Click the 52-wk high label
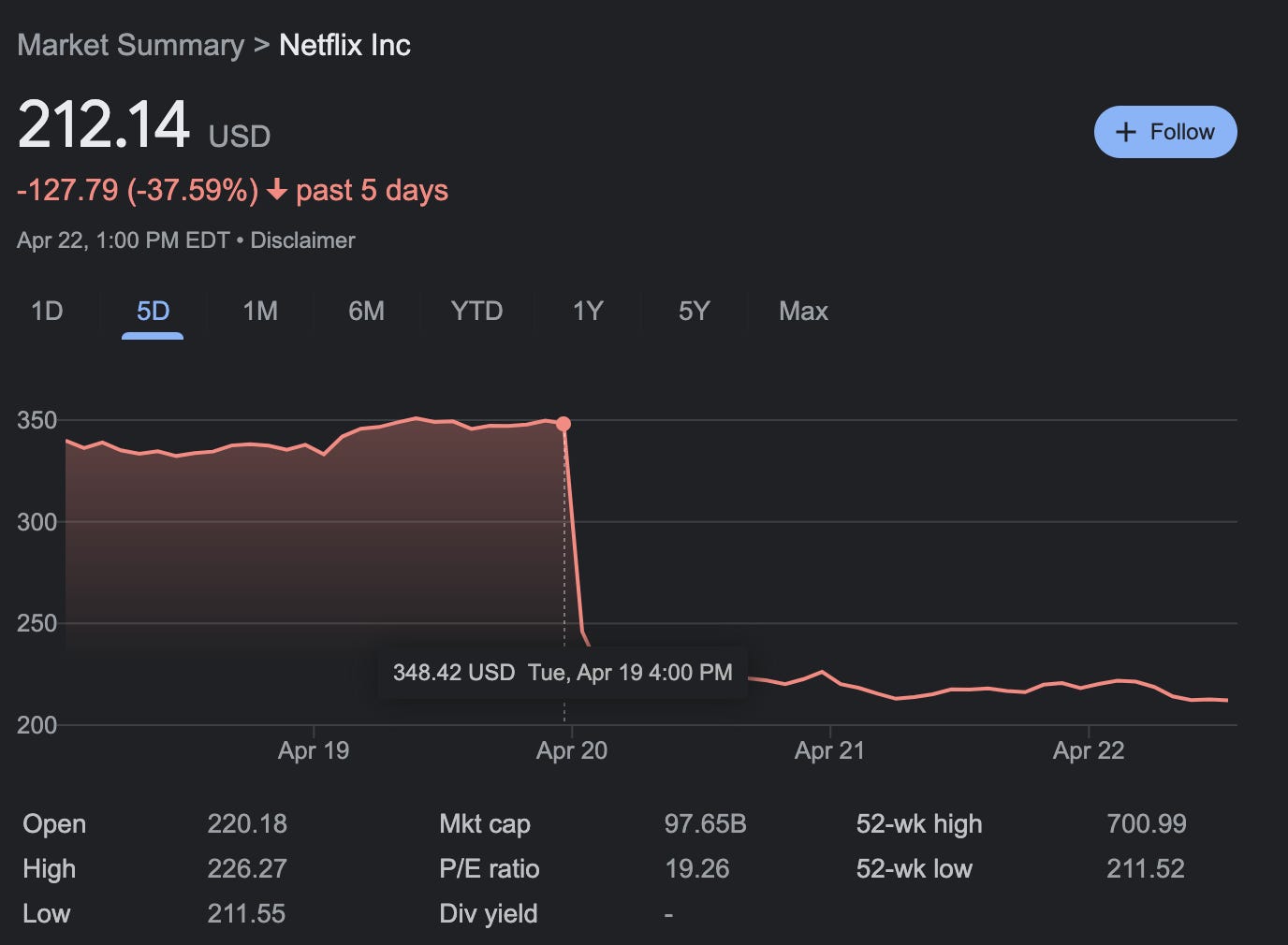1288x945 pixels. click(919, 824)
